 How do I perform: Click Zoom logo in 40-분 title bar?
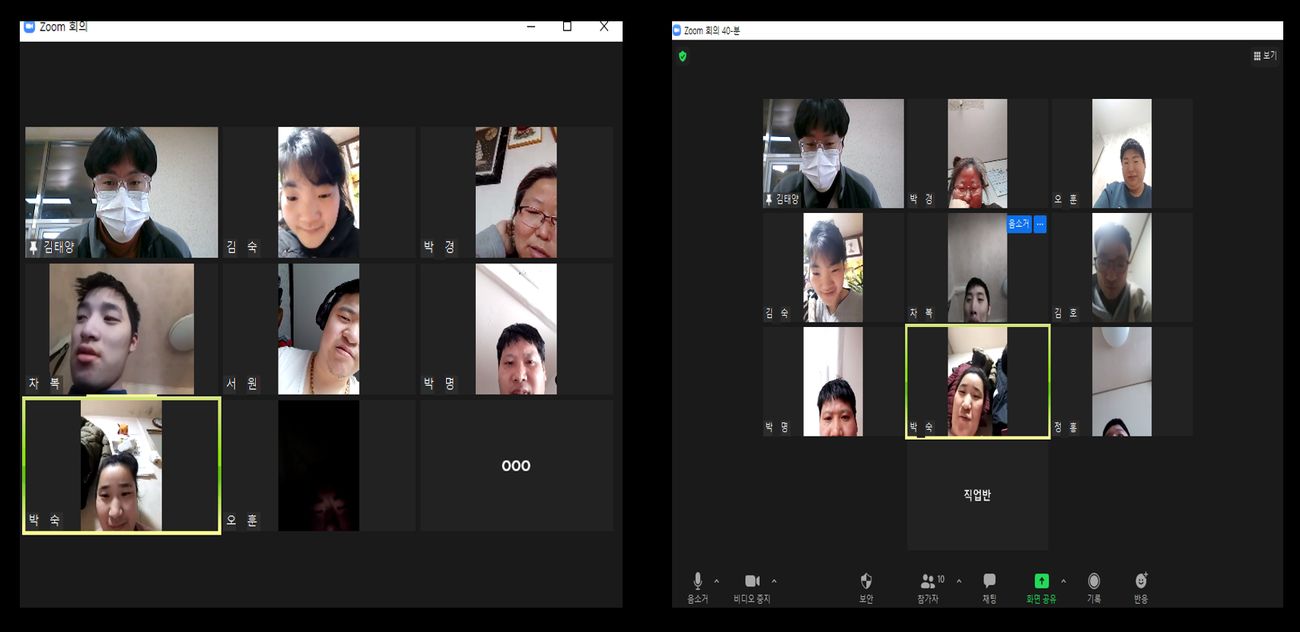(x=677, y=31)
